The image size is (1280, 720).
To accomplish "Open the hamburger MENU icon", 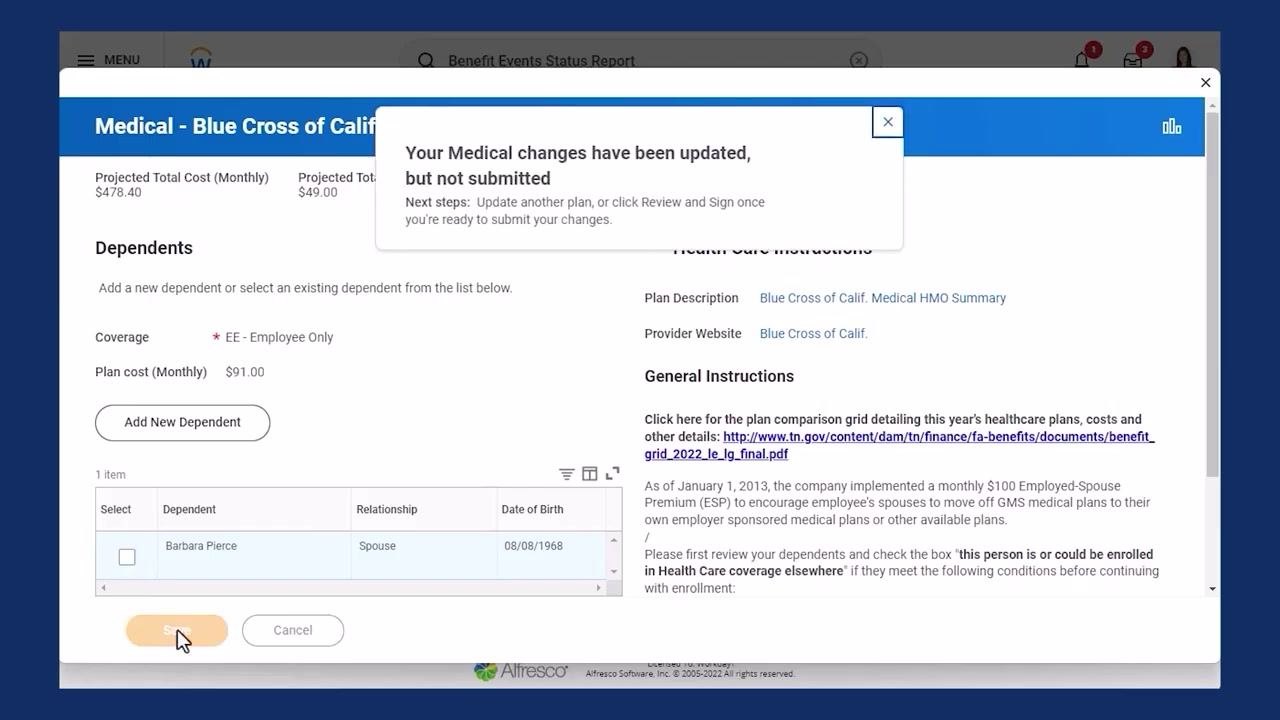I will point(86,60).
